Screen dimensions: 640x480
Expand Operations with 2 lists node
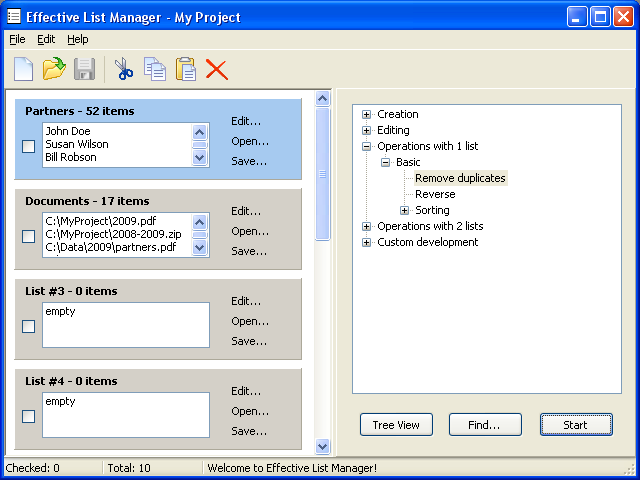click(366, 226)
